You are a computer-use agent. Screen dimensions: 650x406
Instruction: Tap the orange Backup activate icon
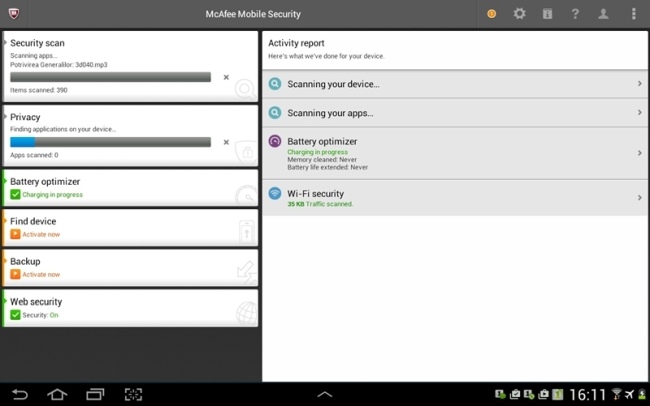pyautogui.click(x=15, y=274)
